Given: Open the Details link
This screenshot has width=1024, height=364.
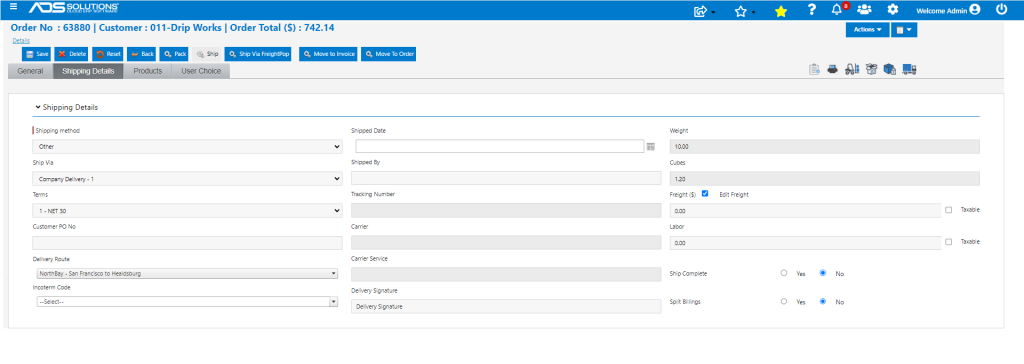Looking at the screenshot, I should click(x=21, y=41).
